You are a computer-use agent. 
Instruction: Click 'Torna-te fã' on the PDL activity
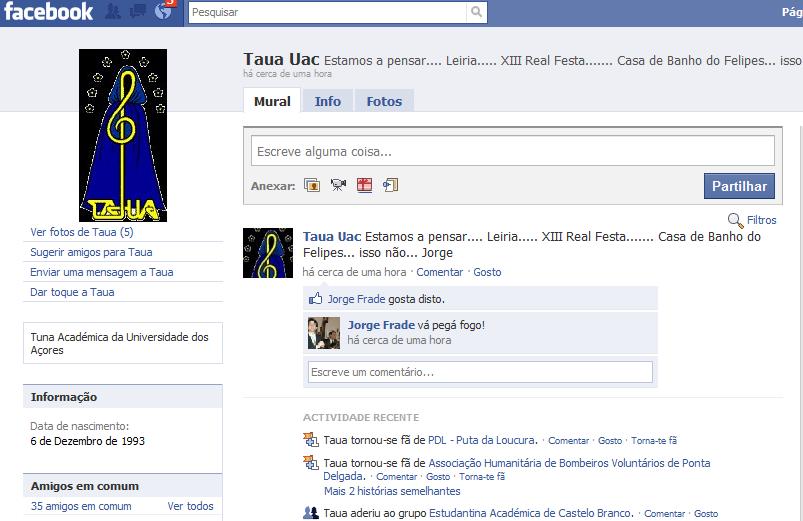point(654,441)
